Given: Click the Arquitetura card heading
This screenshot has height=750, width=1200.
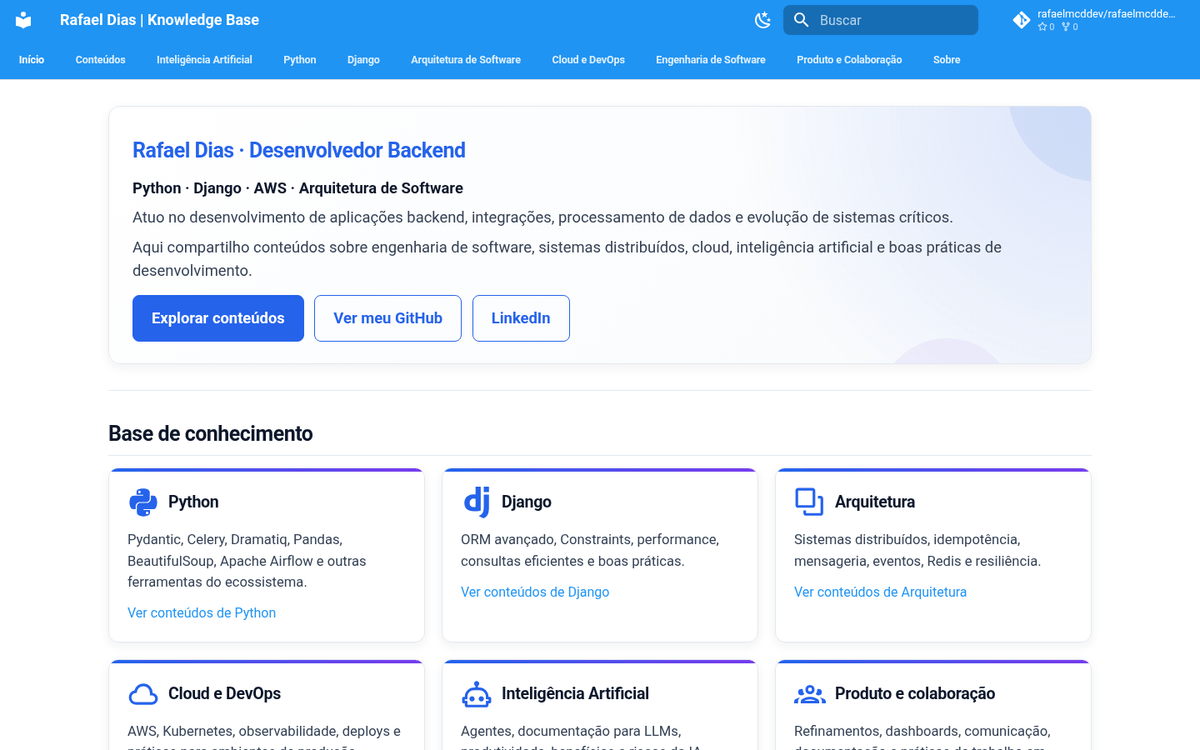Looking at the screenshot, I should point(875,502).
